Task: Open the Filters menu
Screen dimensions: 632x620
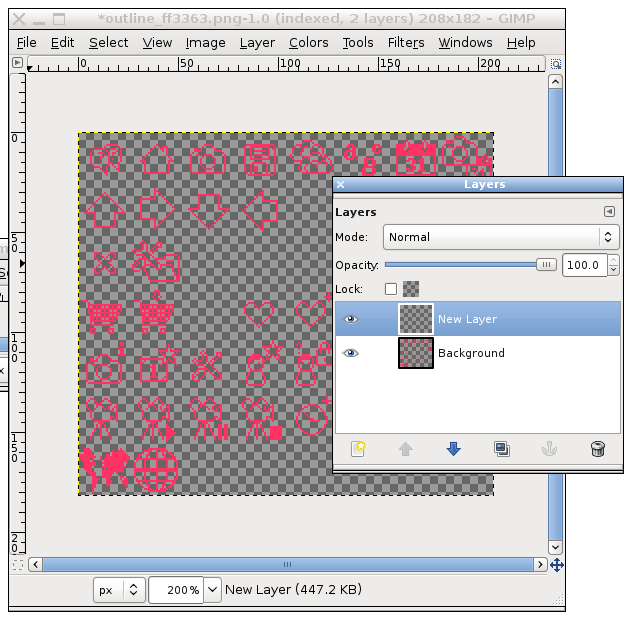Action: [x=406, y=43]
